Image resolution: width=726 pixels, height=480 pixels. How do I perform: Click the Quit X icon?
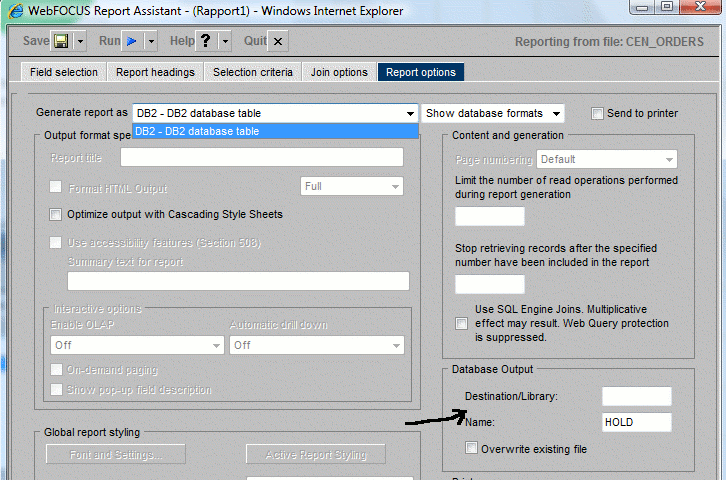tap(278, 41)
